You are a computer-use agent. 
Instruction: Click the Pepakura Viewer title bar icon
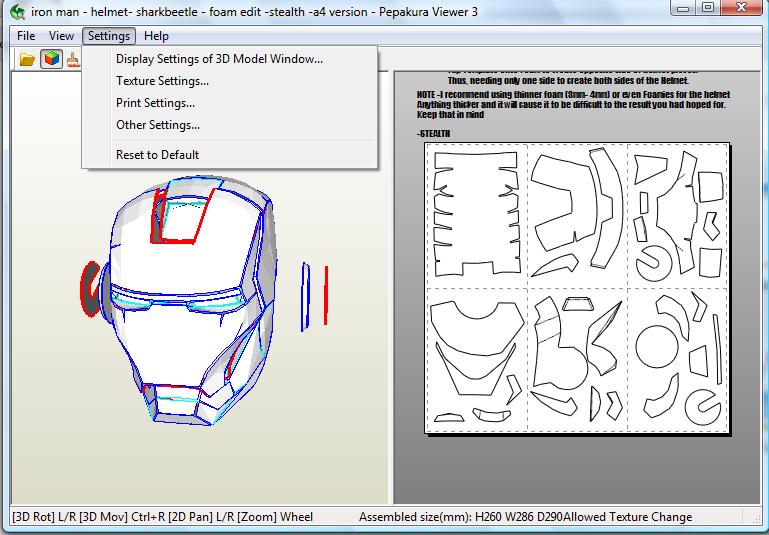coord(17,11)
